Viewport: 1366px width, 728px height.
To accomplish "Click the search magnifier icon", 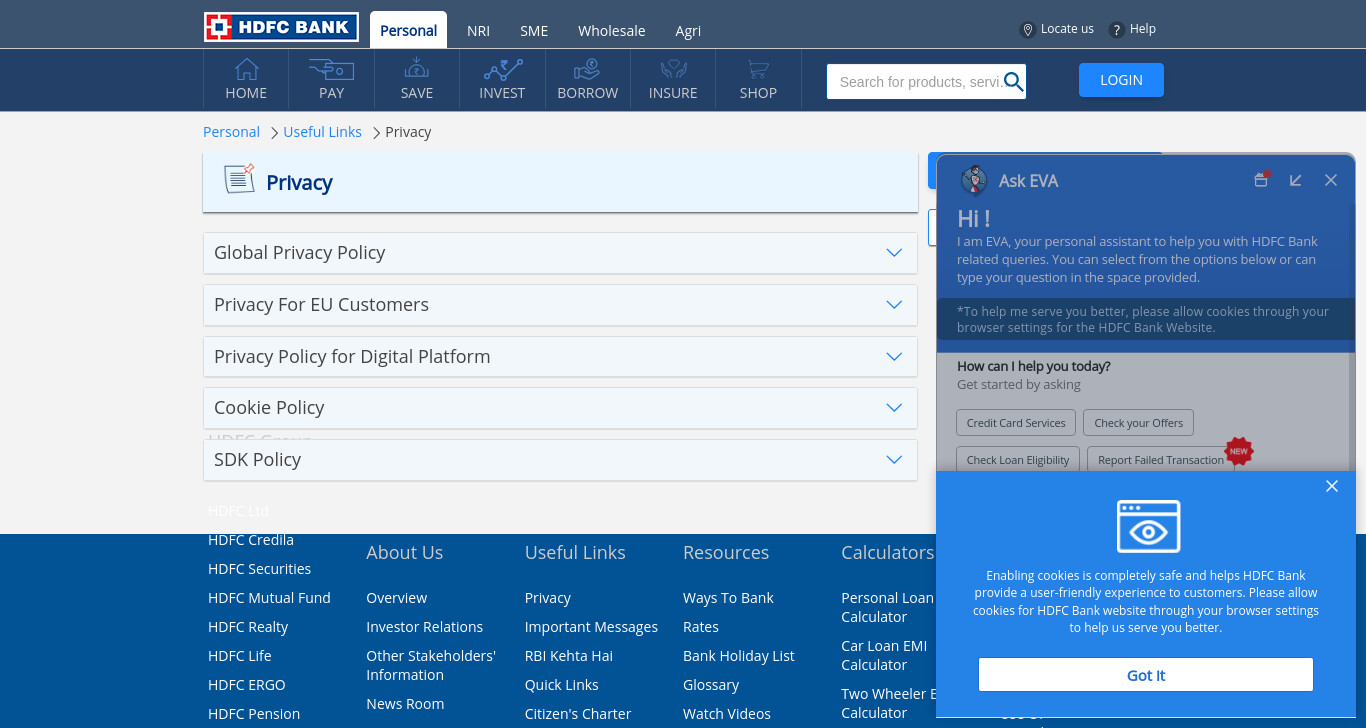I will (x=1013, y=82).
